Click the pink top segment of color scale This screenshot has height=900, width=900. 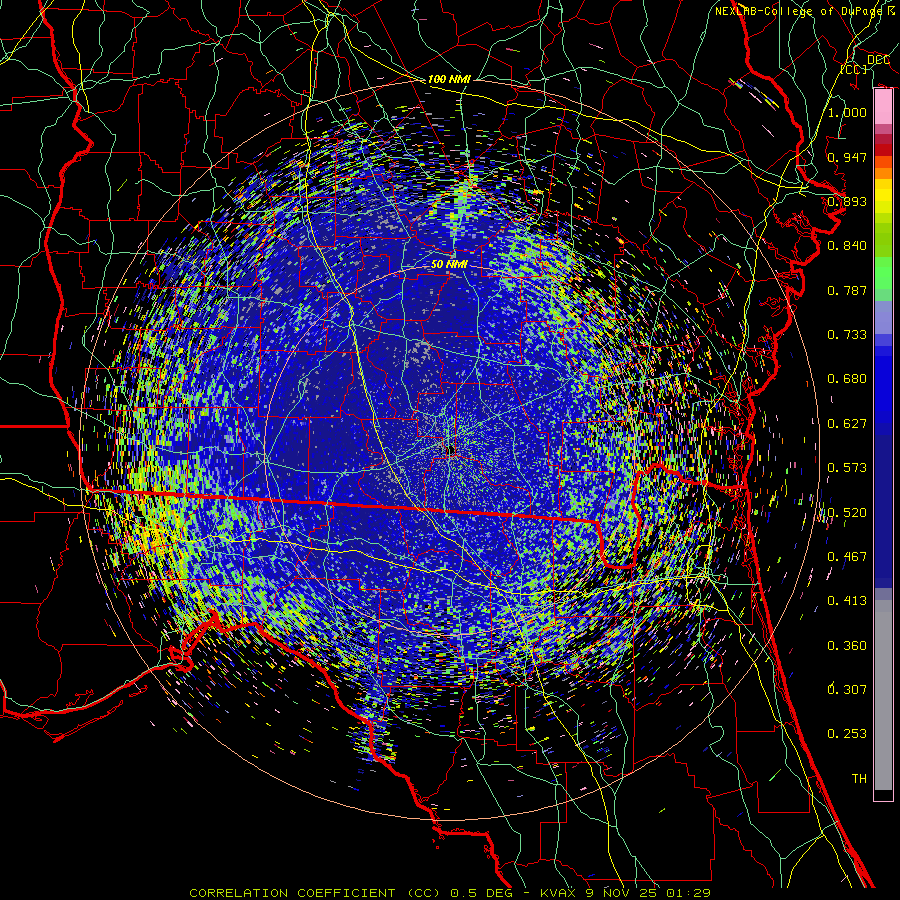click(x=883, y=107)
